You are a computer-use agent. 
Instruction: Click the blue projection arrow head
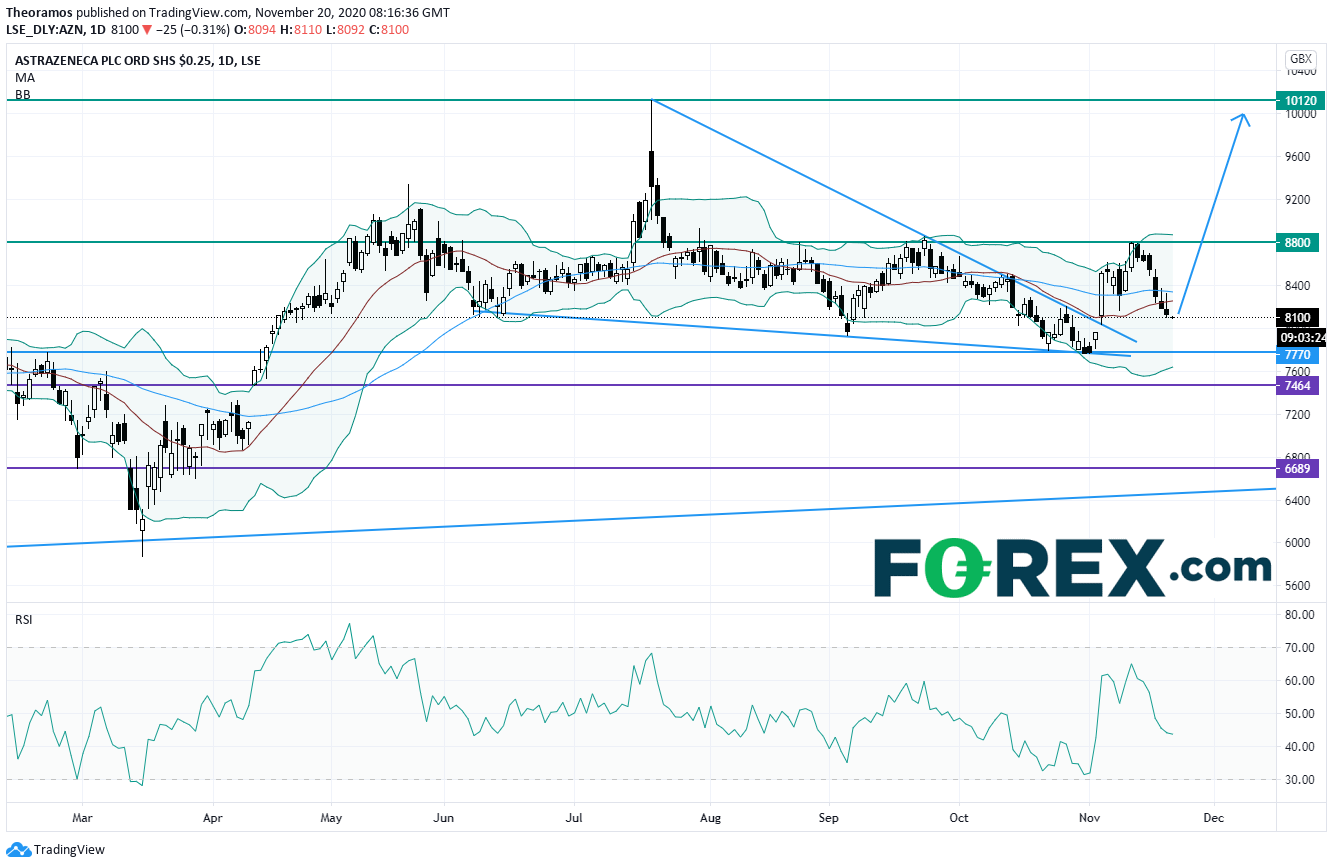tap(1243, 118)
